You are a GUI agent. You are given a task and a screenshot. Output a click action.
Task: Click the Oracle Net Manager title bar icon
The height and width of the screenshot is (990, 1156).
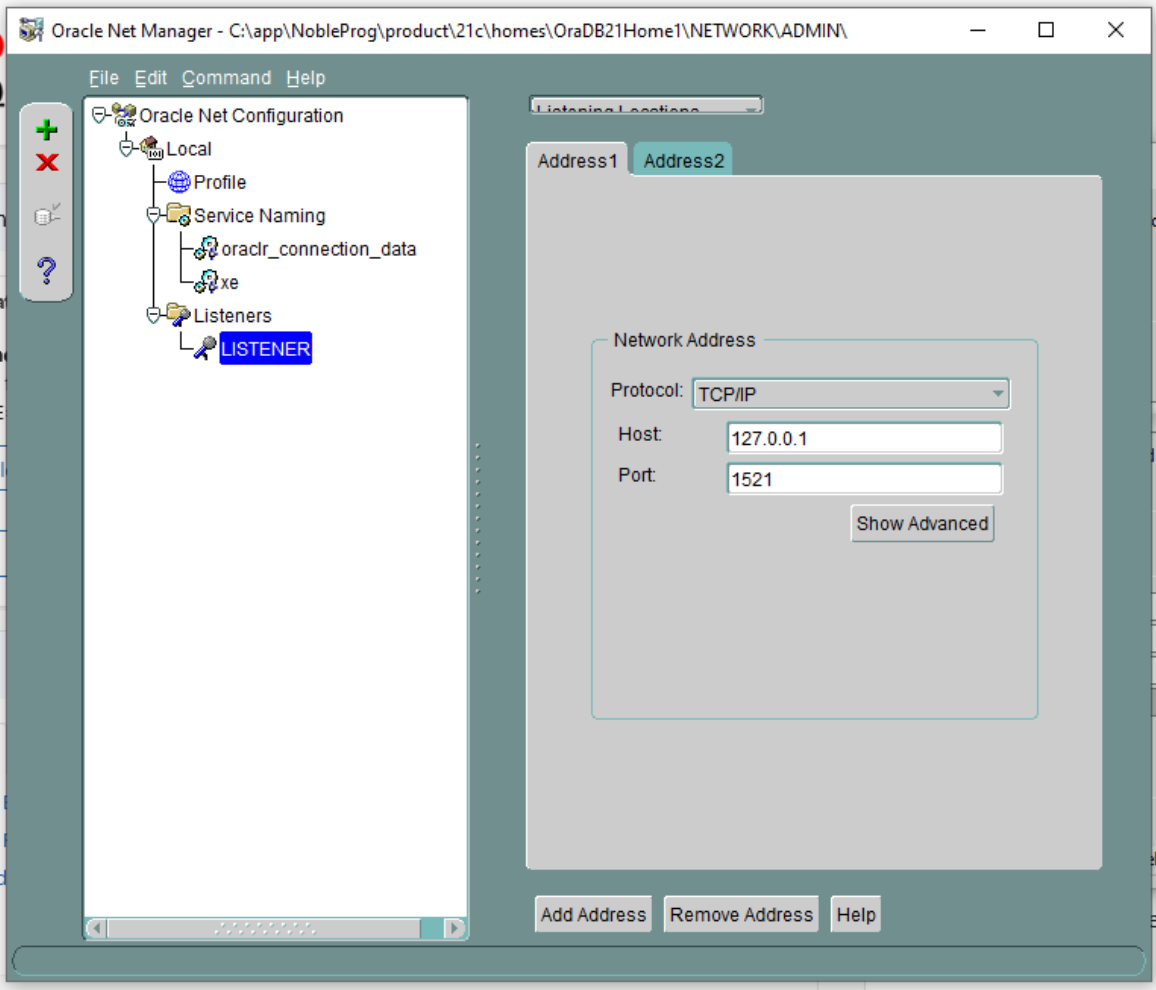coord(31,30)
